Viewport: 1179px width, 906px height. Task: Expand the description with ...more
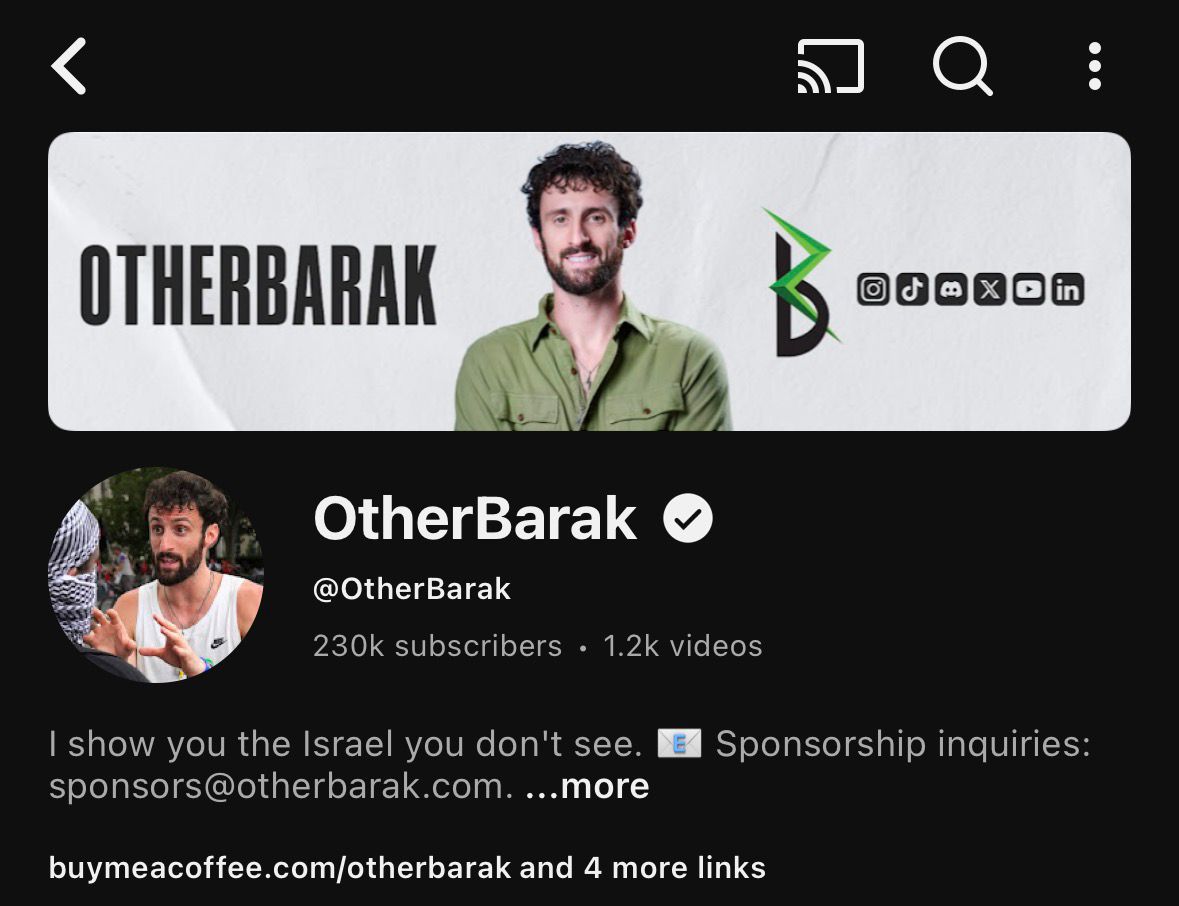[587, 786]
